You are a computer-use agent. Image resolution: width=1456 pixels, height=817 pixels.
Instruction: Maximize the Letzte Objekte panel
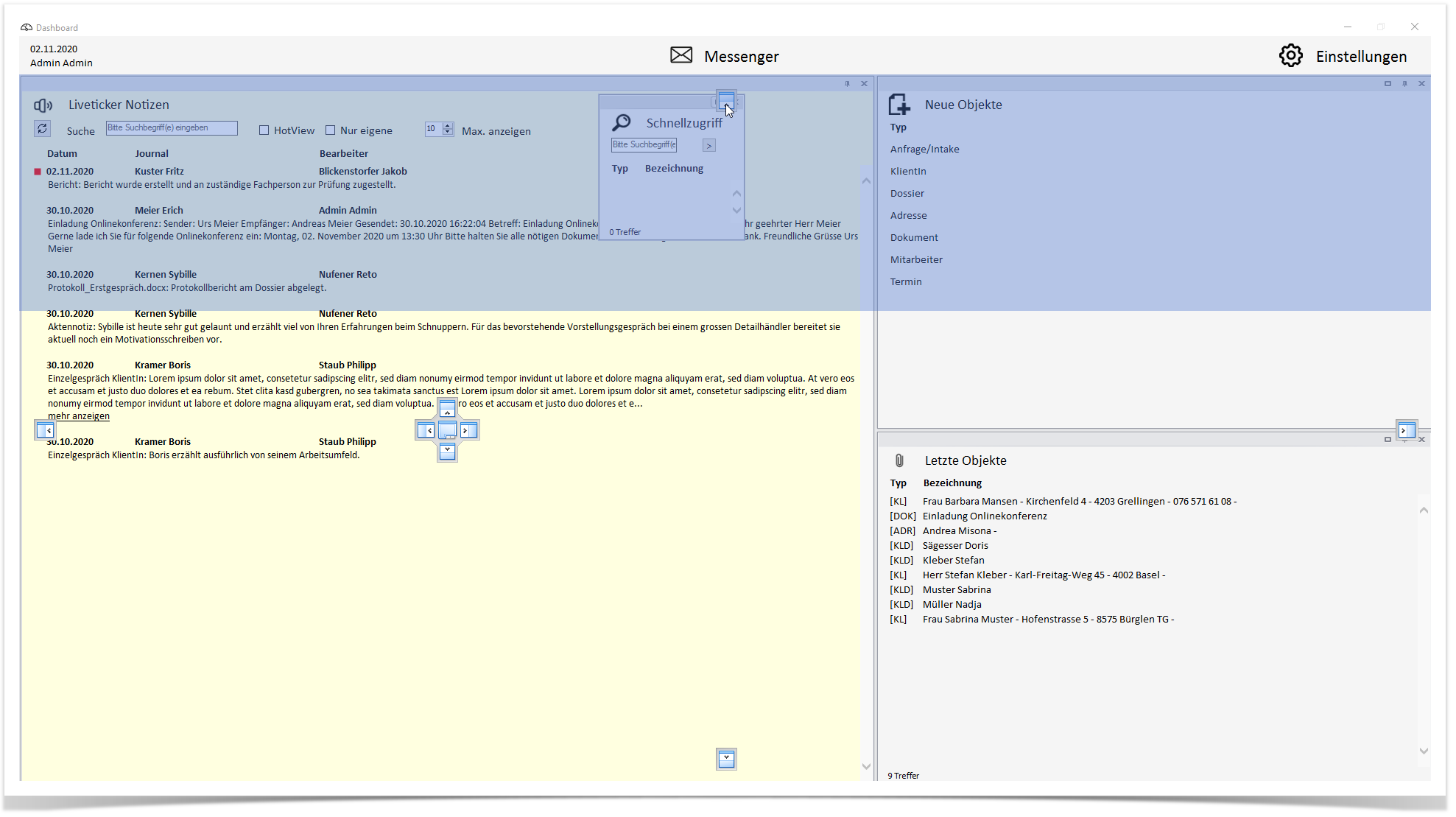pos(1388,439)
